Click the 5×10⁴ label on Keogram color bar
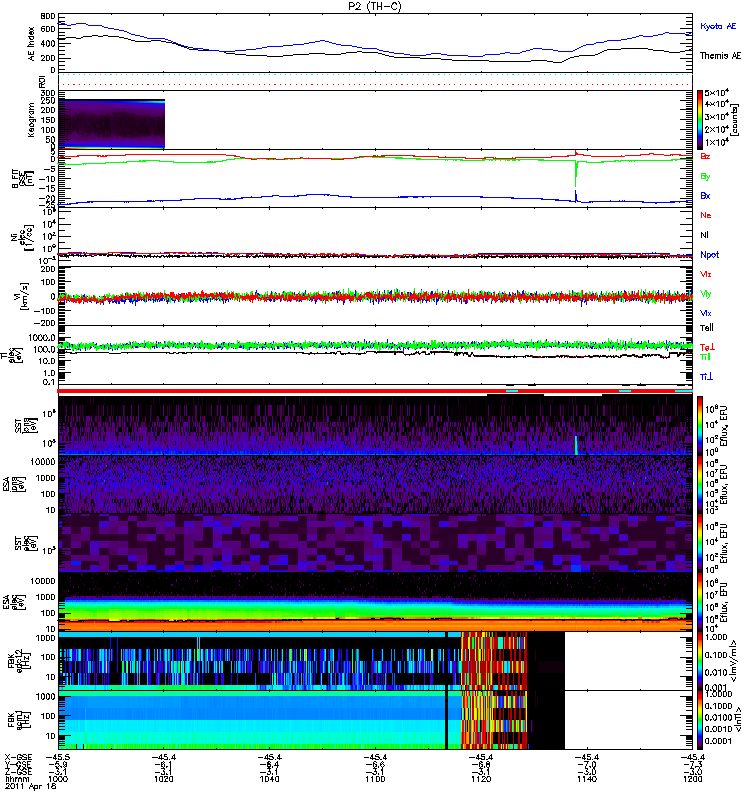This screenshot has width=750, height=800. (717, 93)
